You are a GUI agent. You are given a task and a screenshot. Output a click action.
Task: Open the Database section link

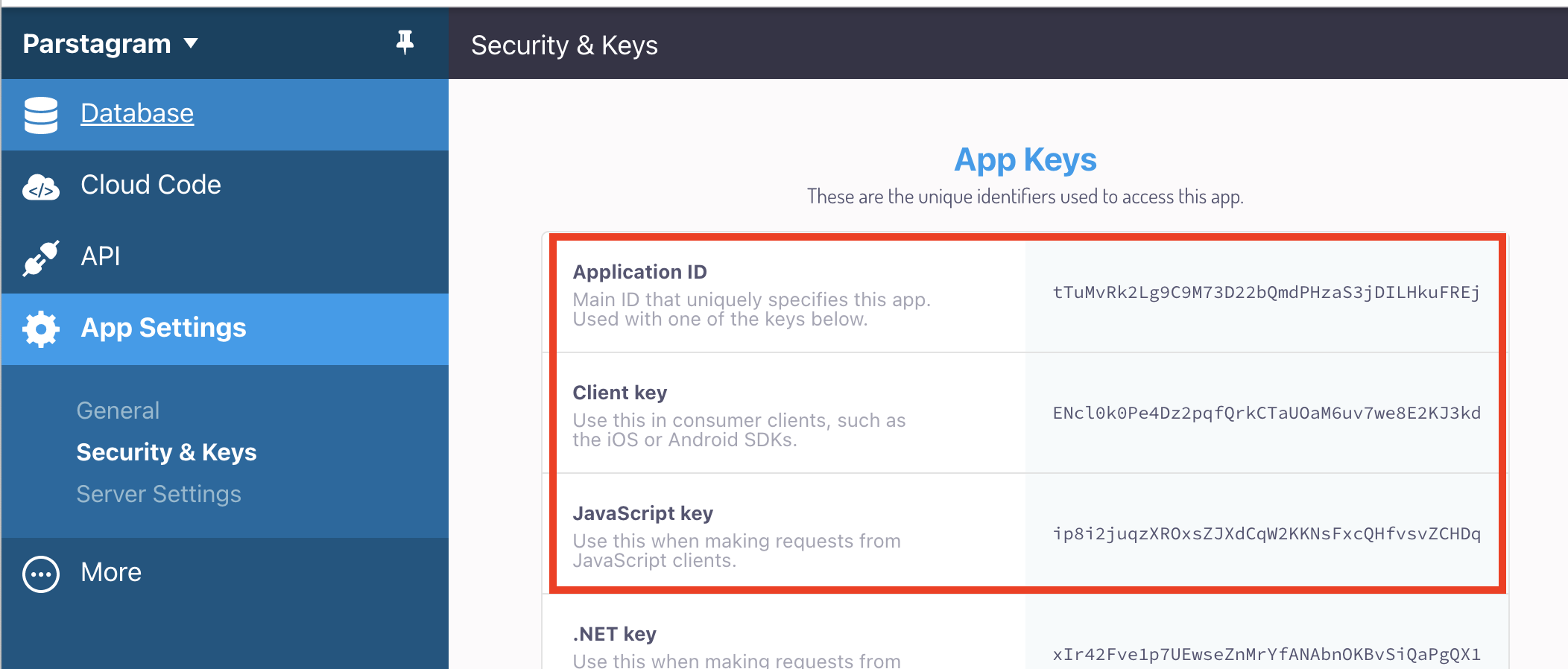(x=137, y=113)
